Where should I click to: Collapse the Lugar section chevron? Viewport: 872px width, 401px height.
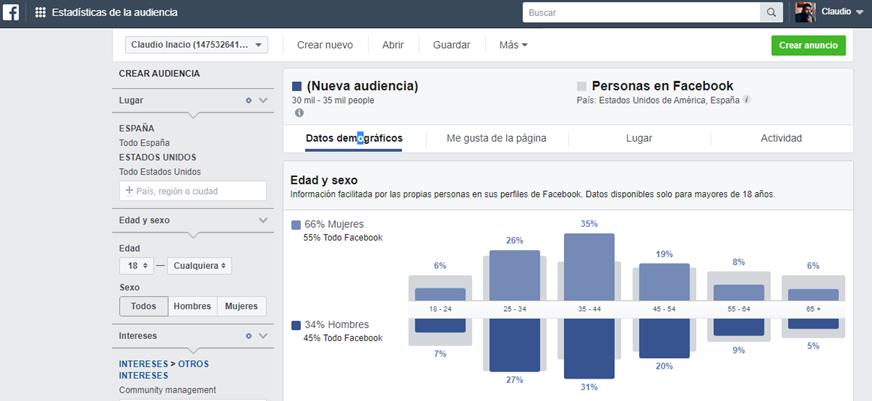[x=263, y=101]
